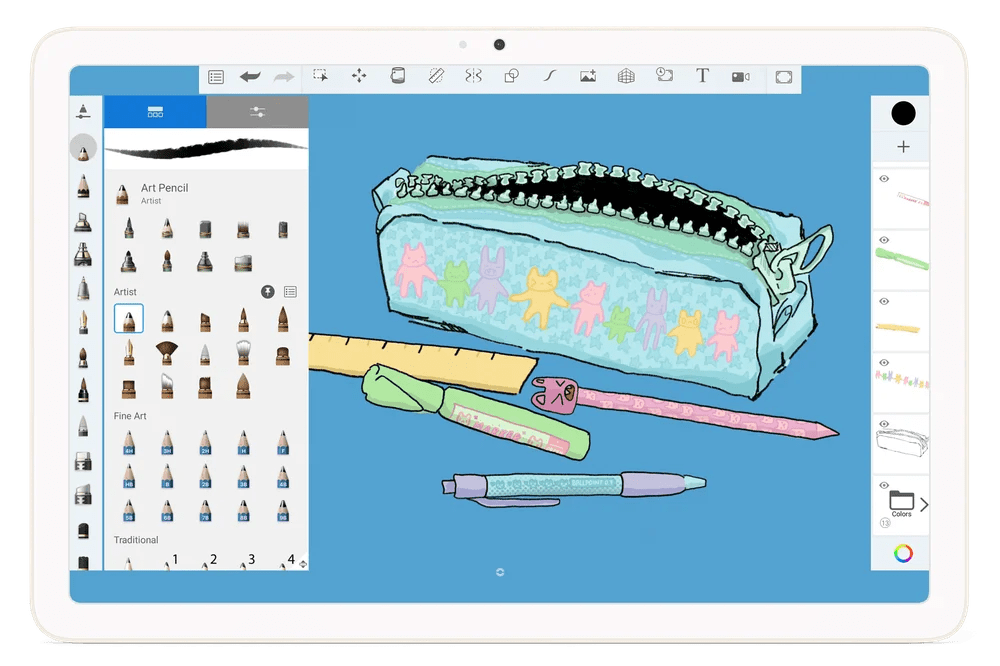Image resolution: width=1000 pixels, height=666 pixels.
Task: Open the Symmetry tool
Action: 473,76
